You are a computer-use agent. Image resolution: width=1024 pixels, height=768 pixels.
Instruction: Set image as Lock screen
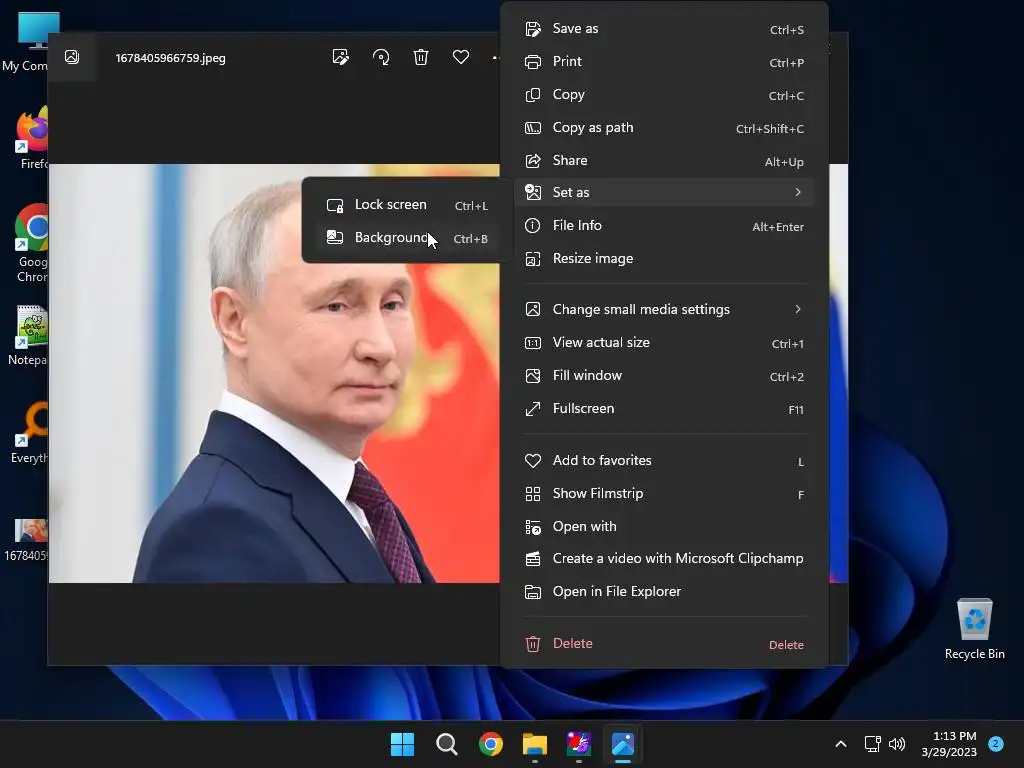(407, 205)
